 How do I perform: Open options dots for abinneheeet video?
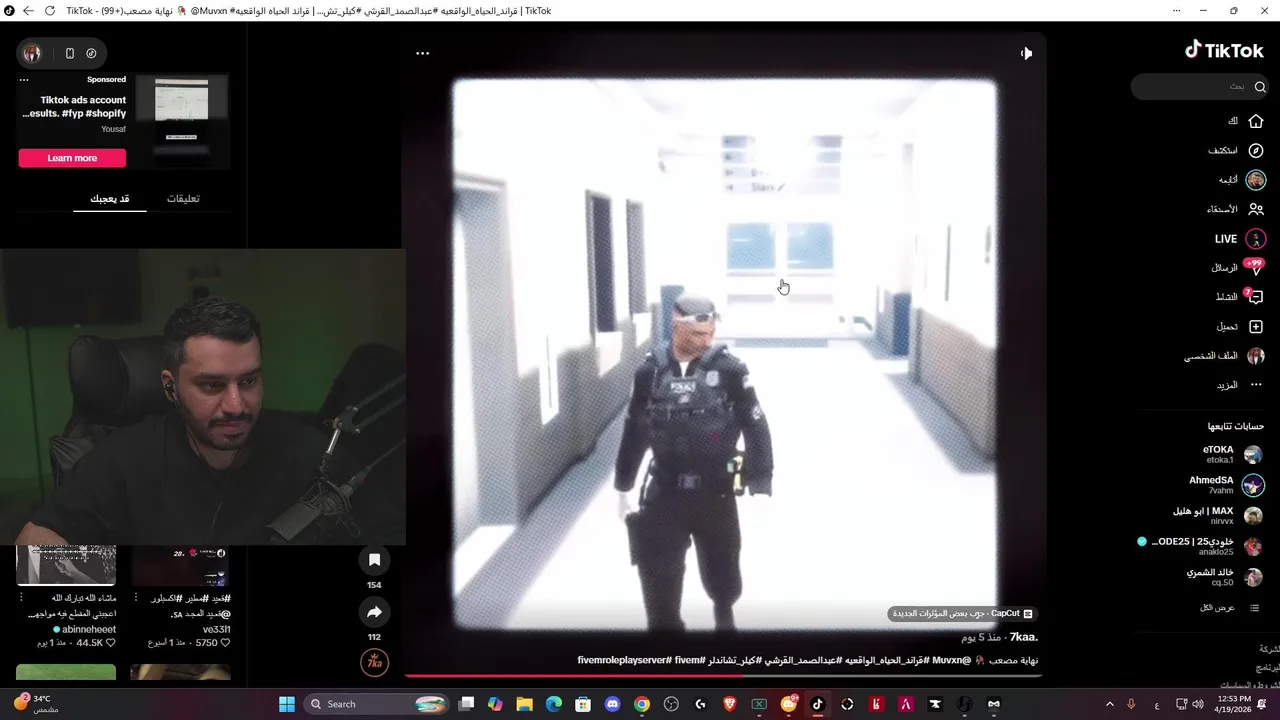point(22,598)
